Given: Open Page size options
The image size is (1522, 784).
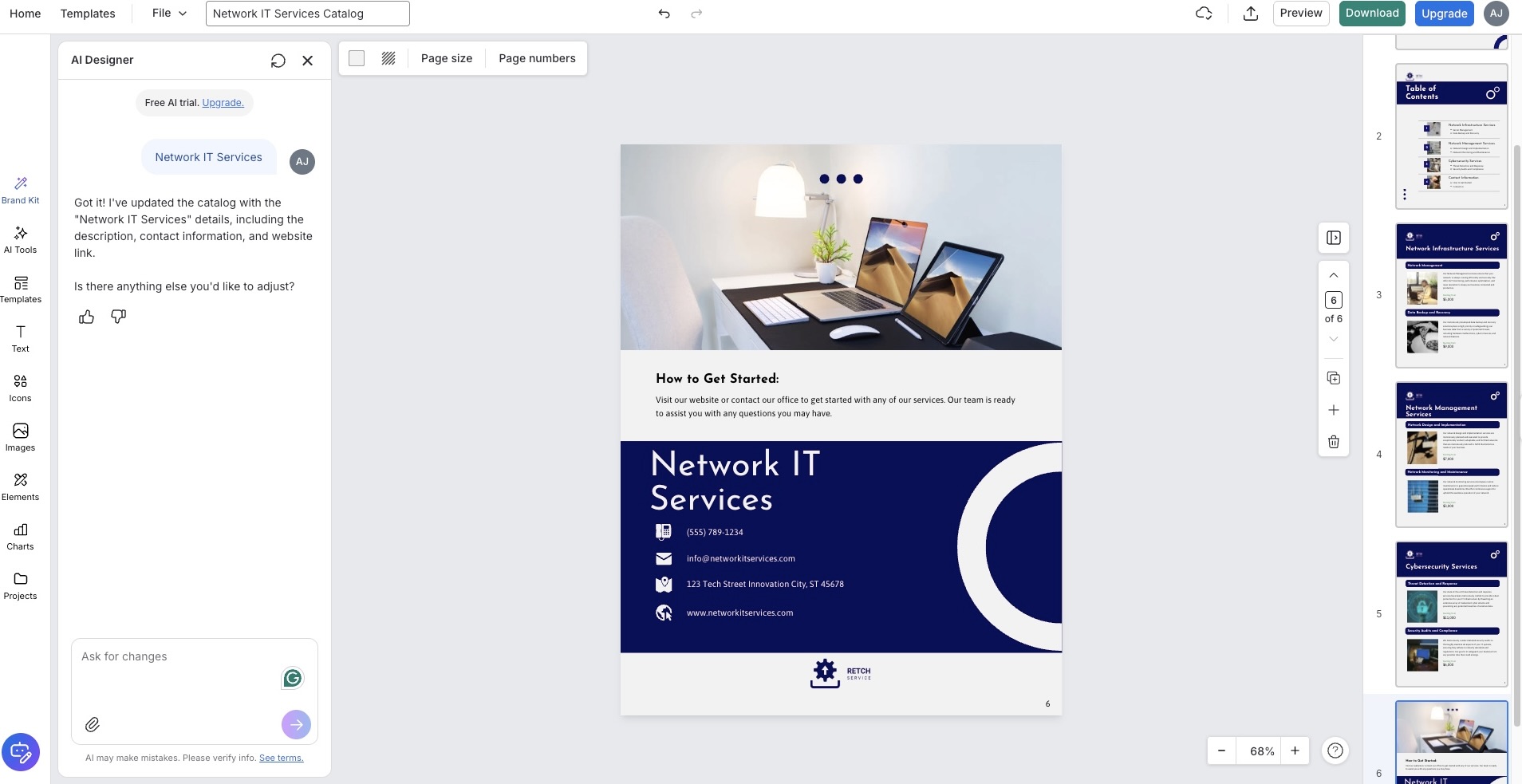Looking at the screenshot, I should point(446,58).
